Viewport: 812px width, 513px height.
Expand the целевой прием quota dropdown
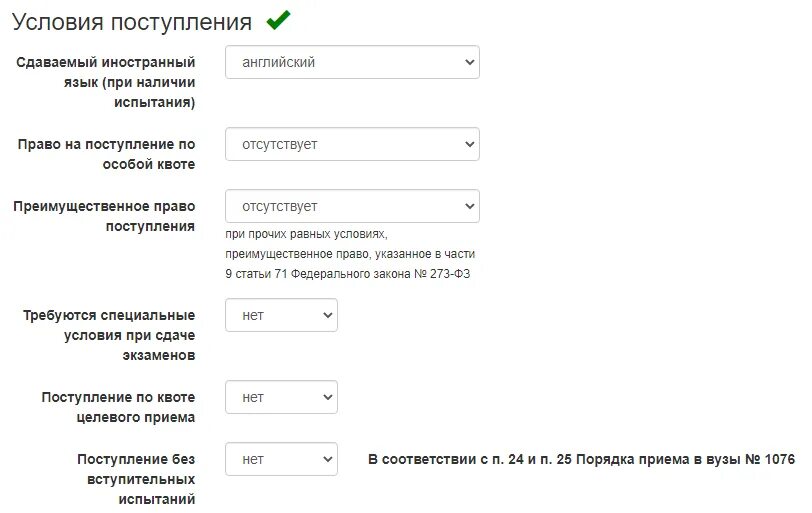[281, 397]
